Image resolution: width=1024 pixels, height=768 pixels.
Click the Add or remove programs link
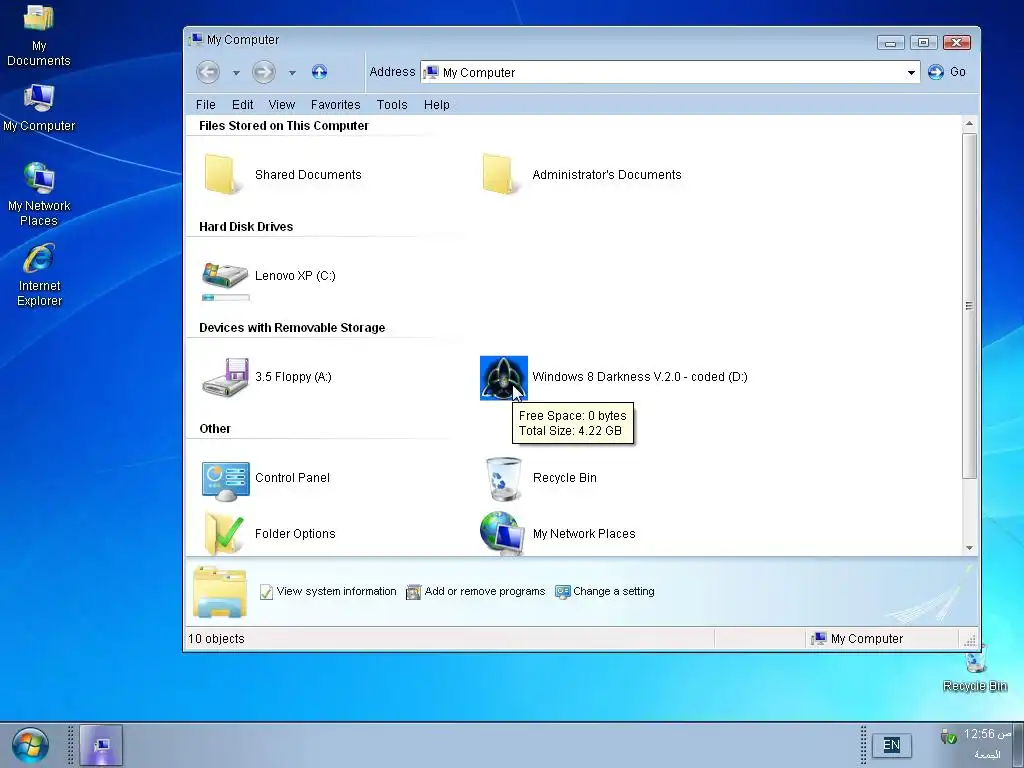tap(475, 592)
